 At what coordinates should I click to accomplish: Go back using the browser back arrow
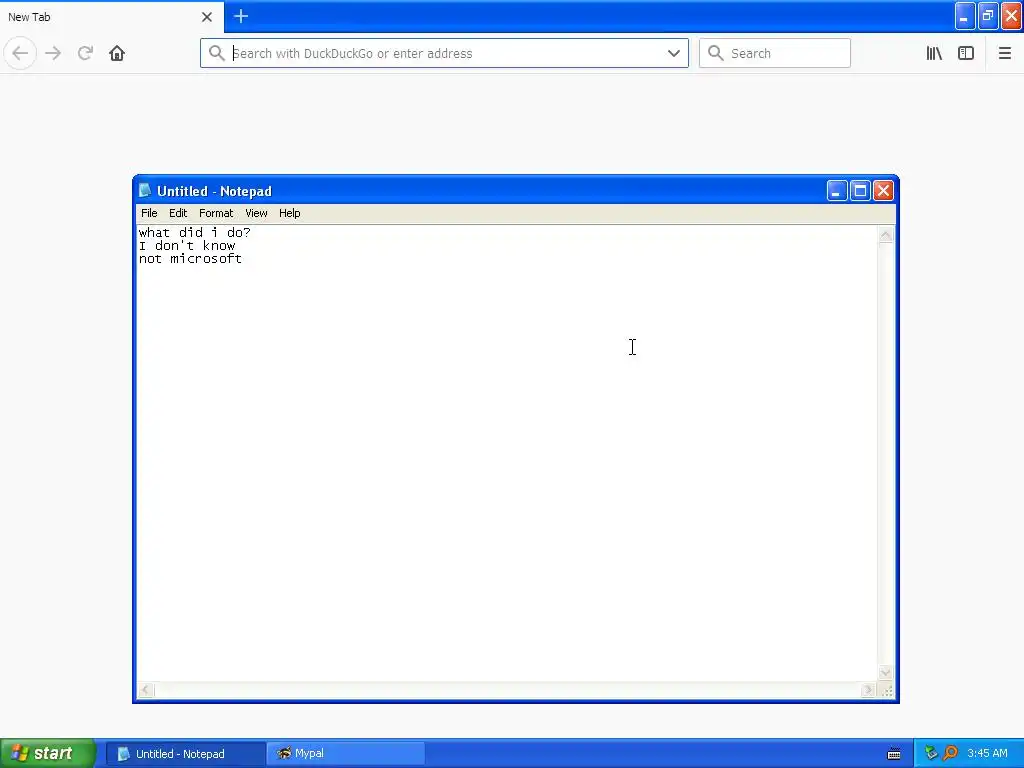(x=20, y=53)
